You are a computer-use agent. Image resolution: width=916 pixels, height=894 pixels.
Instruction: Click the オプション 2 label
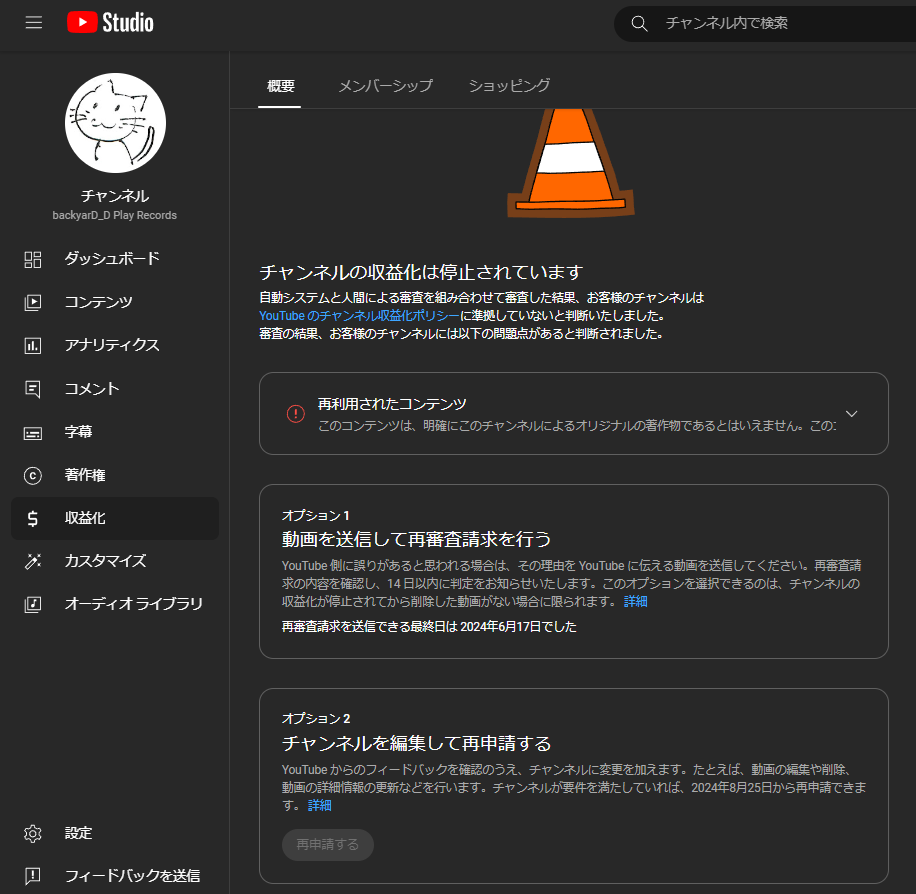316,718
